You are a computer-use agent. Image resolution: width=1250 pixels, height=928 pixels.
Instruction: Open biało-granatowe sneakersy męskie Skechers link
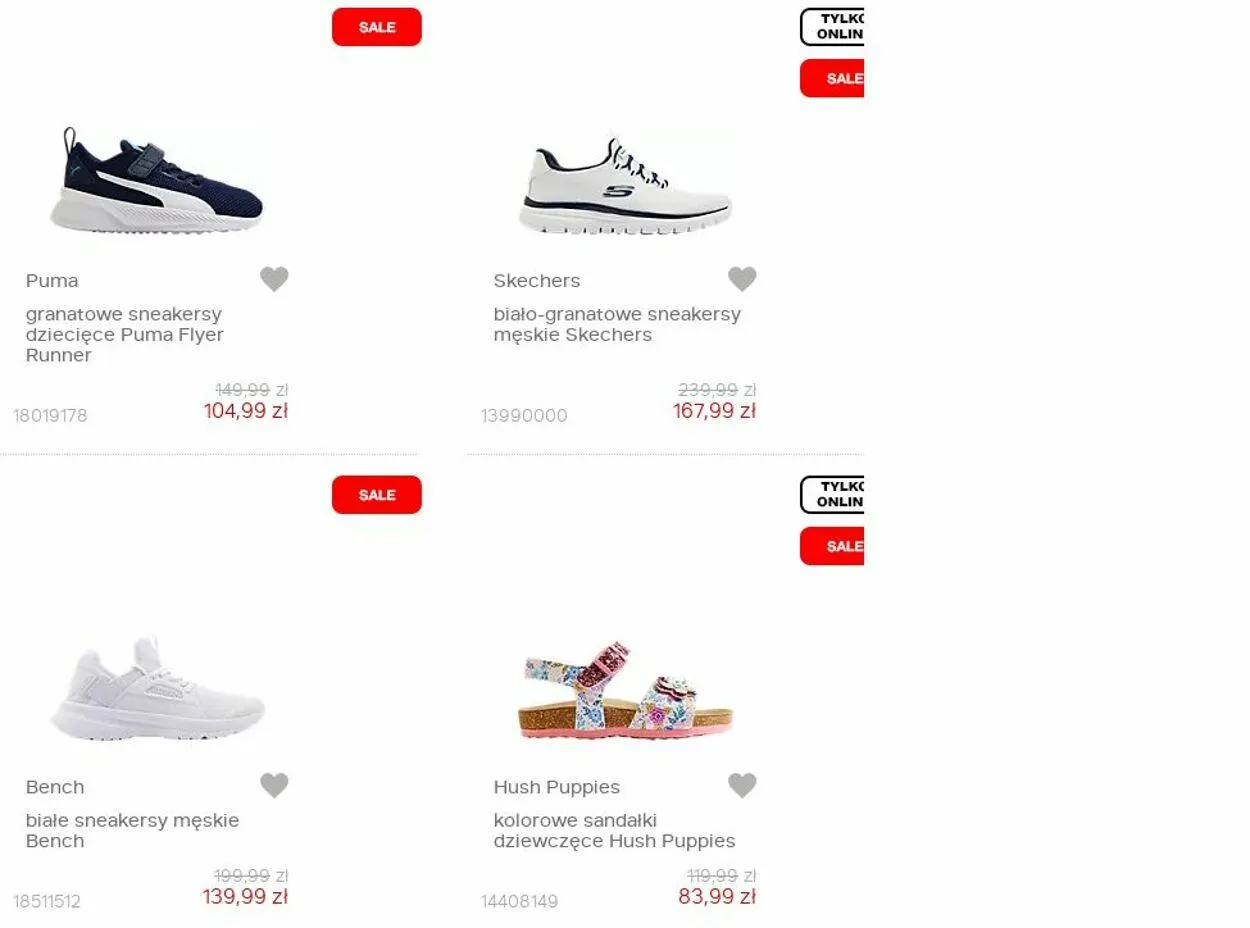[617, 324]
